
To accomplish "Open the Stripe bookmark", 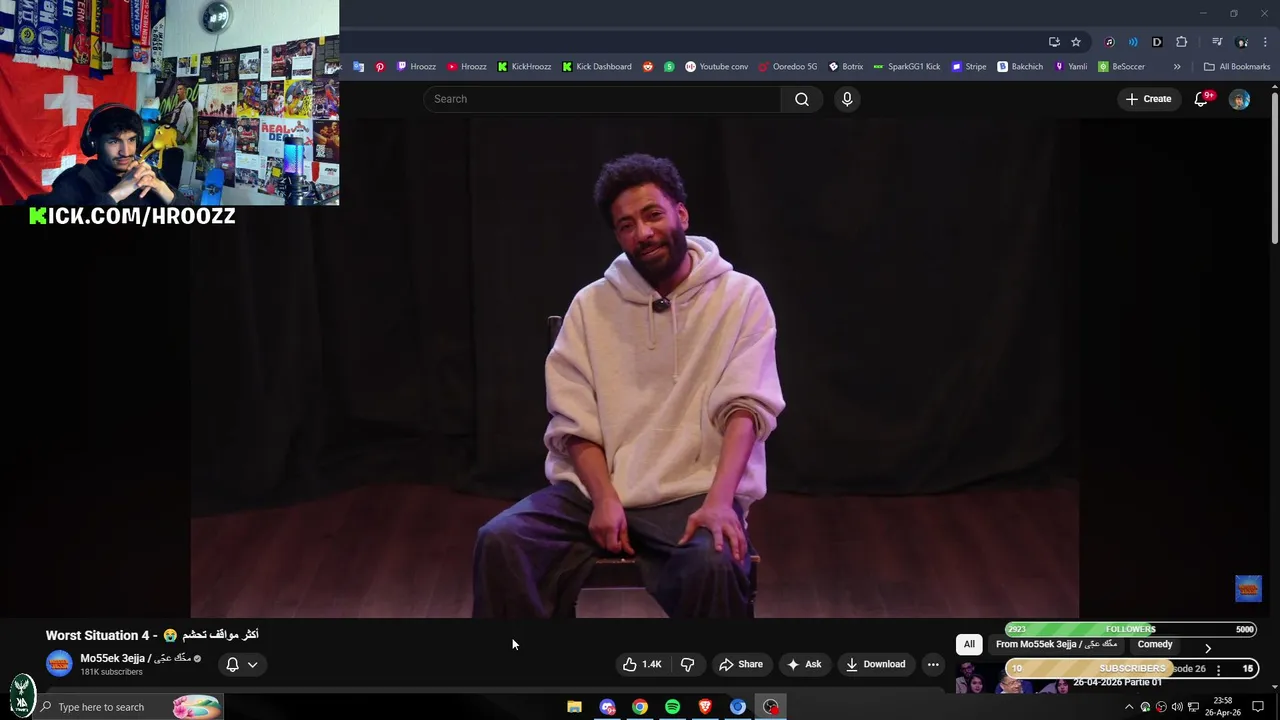I will 969,67.
